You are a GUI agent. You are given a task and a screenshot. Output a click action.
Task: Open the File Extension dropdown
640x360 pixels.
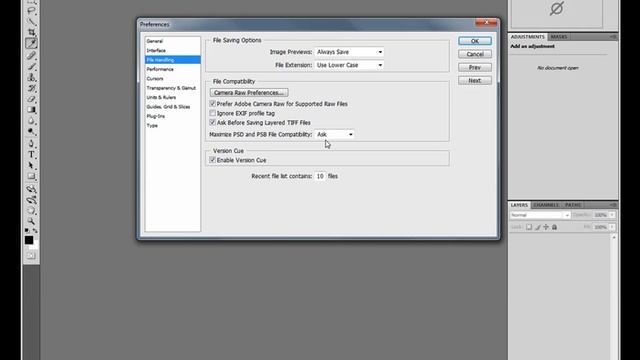pyautogui.click(x=349, y=65)
